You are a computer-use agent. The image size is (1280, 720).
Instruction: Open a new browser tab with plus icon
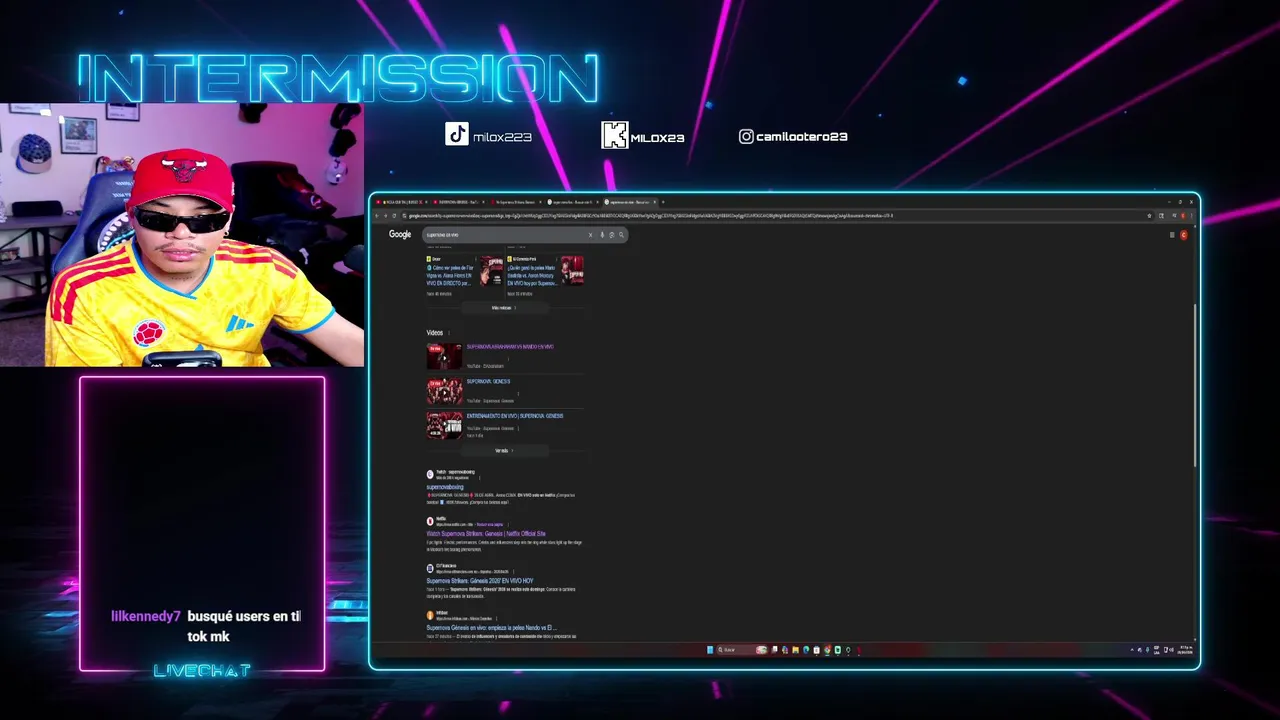(x=663, y=202)
